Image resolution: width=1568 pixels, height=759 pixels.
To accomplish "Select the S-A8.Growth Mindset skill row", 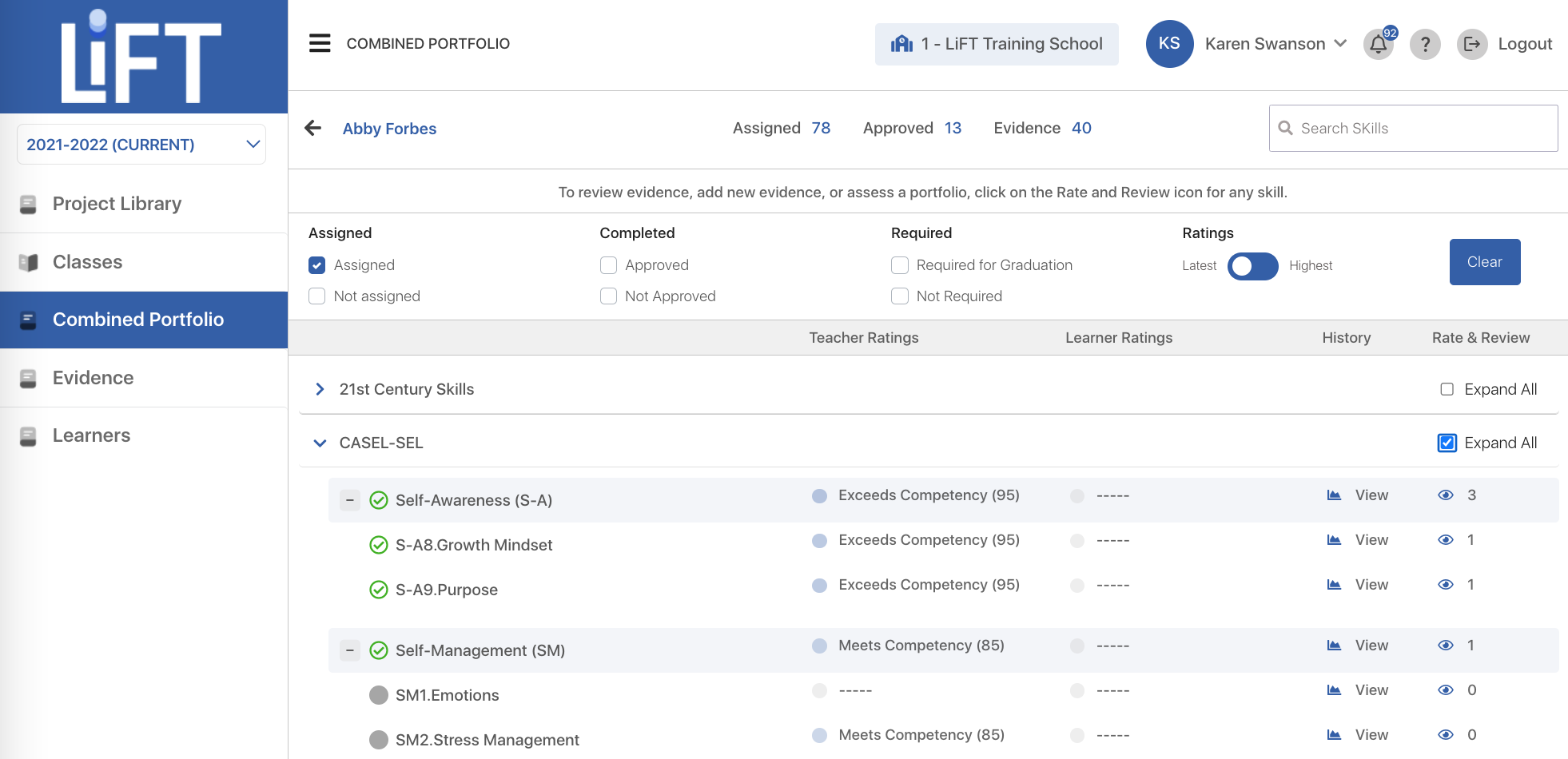I will (943, 545).
